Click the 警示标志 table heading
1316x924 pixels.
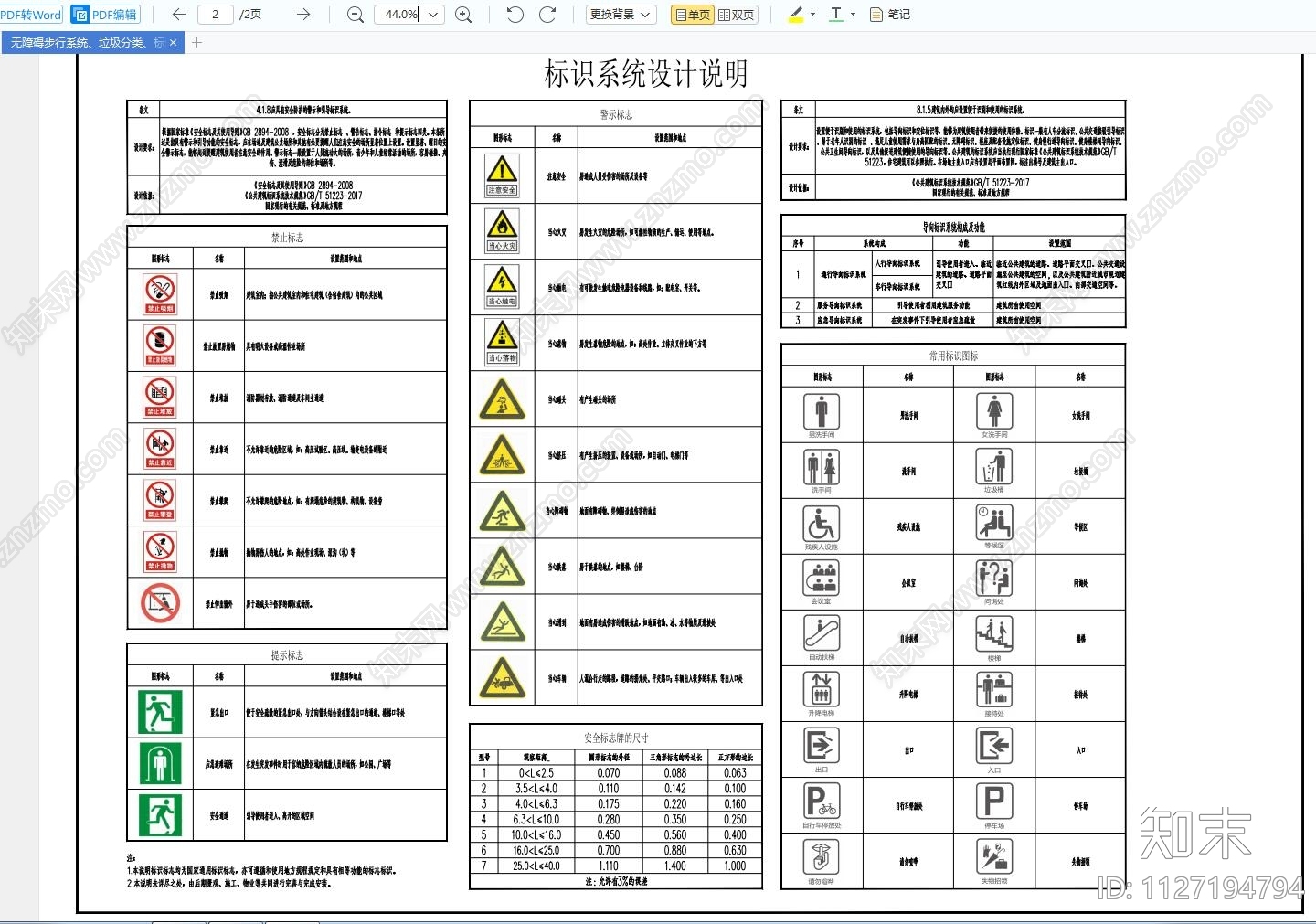[x=616, y=115]
